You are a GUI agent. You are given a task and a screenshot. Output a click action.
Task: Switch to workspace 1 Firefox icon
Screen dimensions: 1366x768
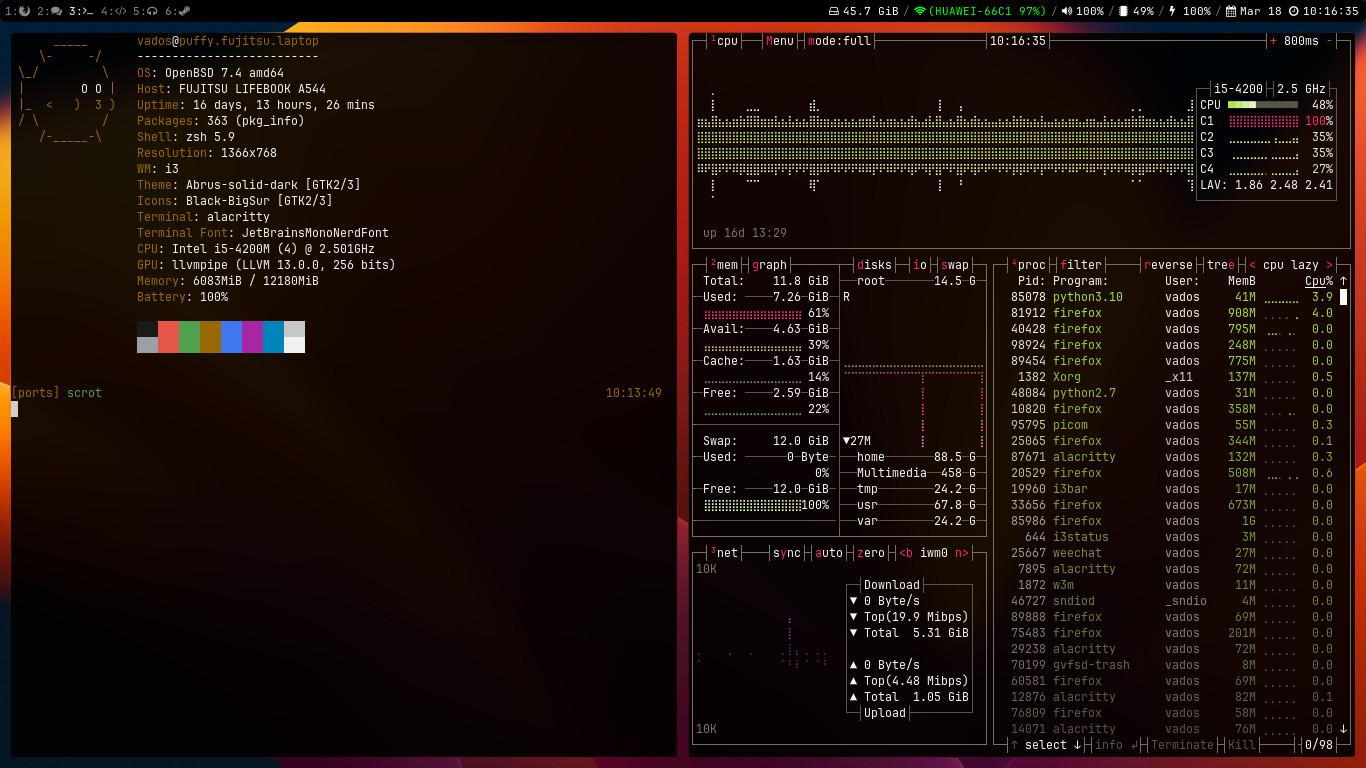(24, 11)
